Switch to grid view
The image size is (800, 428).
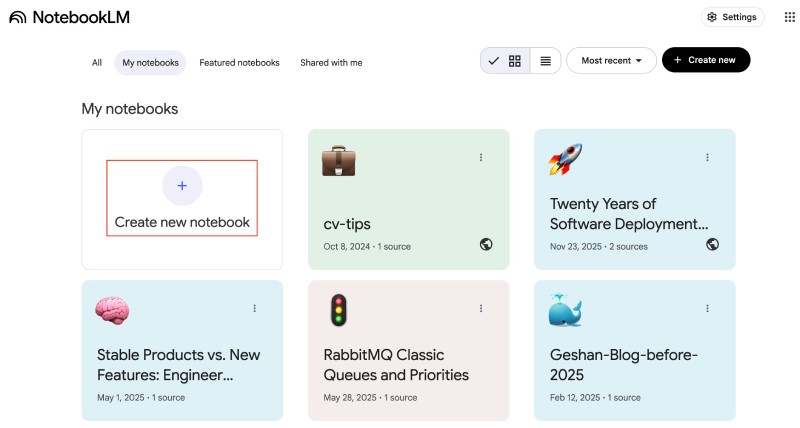(505, 61)
